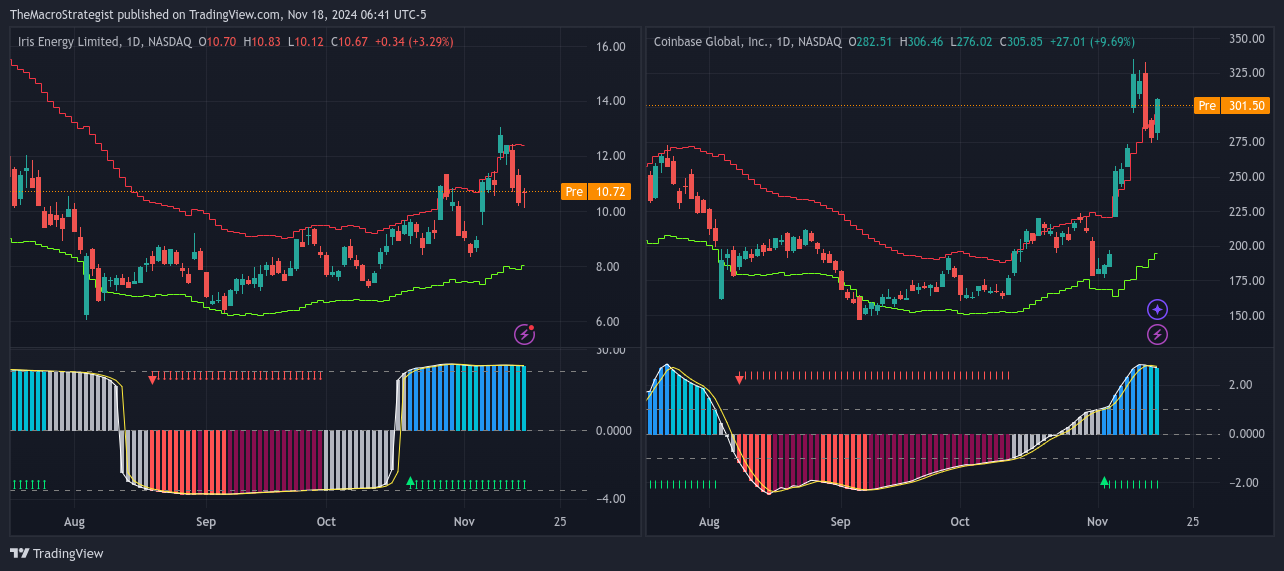Click the Pre 301.50 price label

point(1232,105)
